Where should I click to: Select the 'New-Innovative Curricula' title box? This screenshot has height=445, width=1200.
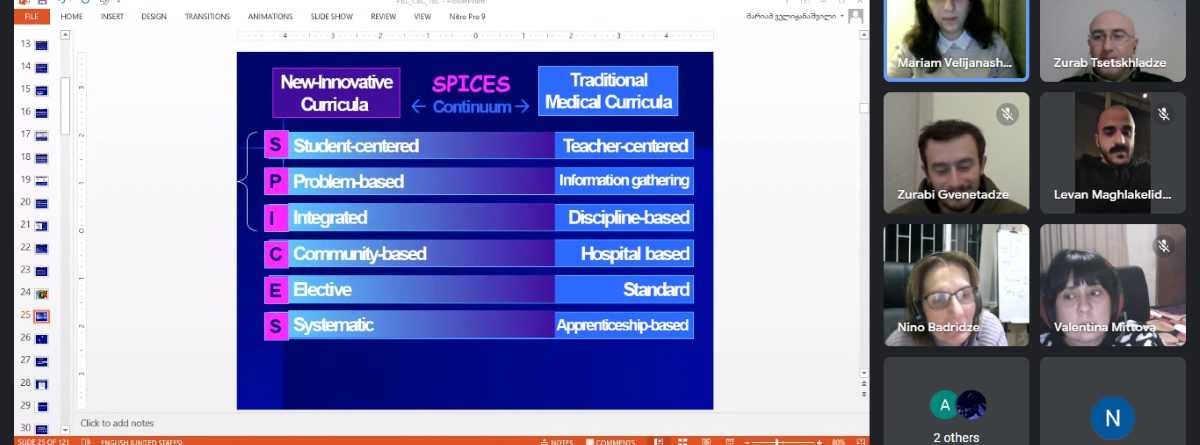(x=336, y=92)
